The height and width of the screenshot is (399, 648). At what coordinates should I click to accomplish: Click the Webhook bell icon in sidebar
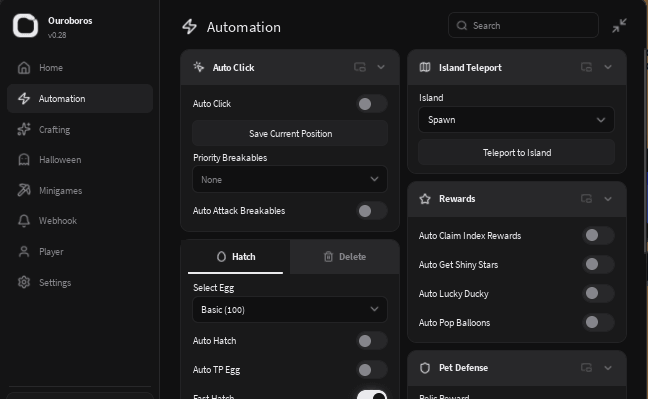point(24,221)
